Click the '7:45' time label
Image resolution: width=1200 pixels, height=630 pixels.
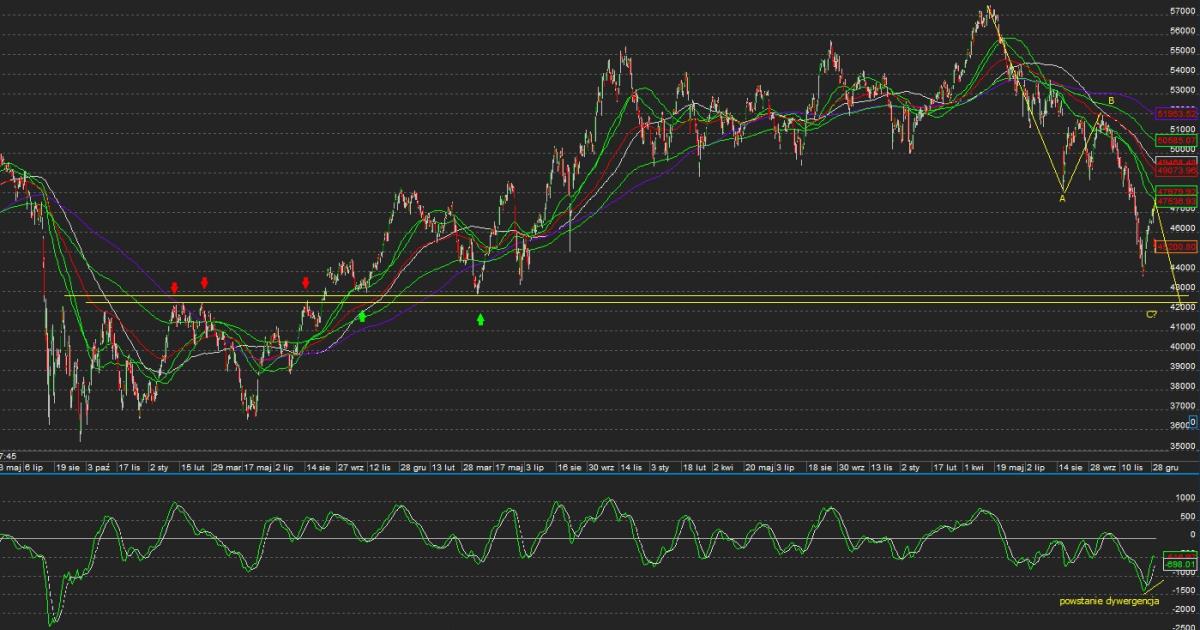9,455
